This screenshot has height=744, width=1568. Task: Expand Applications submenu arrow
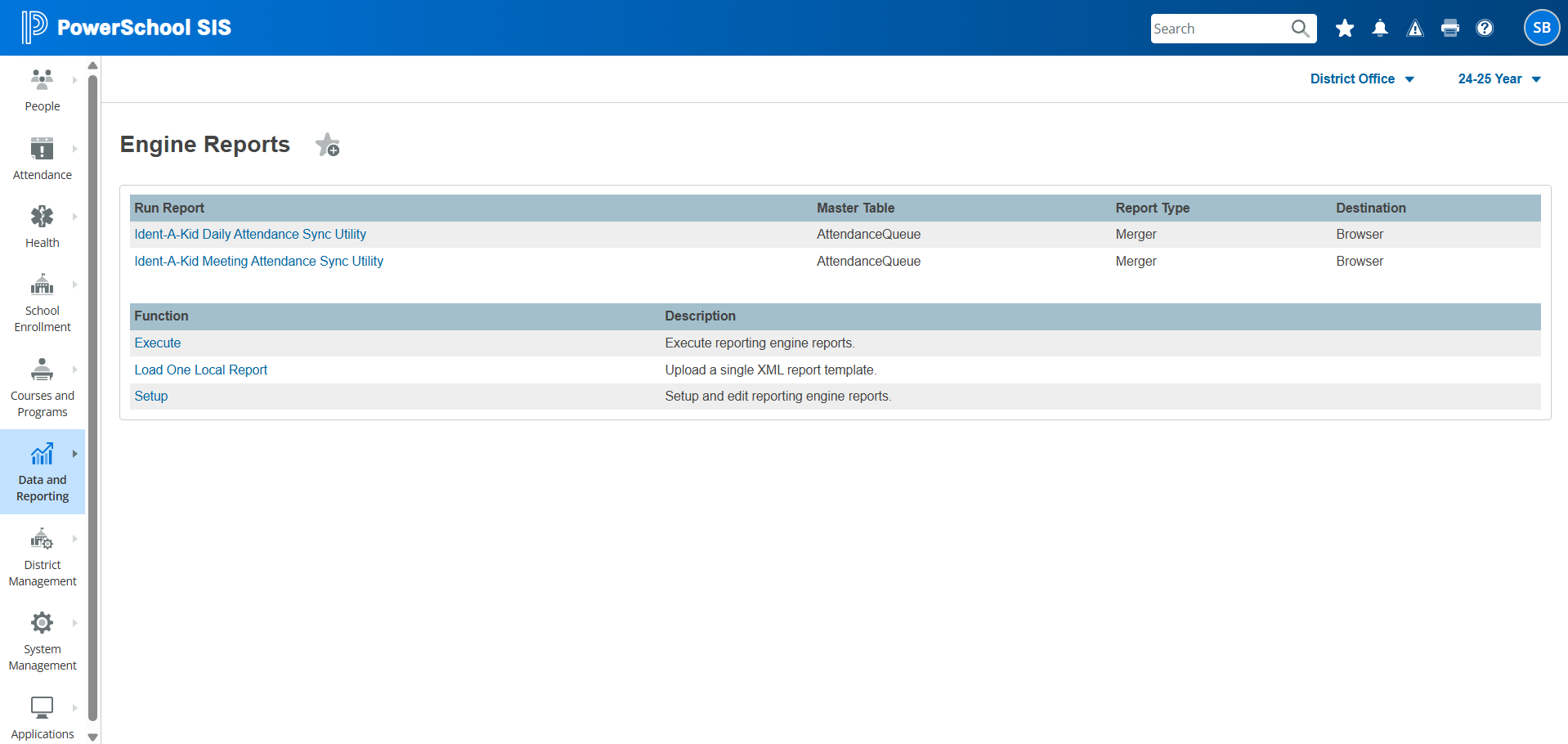click(x=74, y=708)
